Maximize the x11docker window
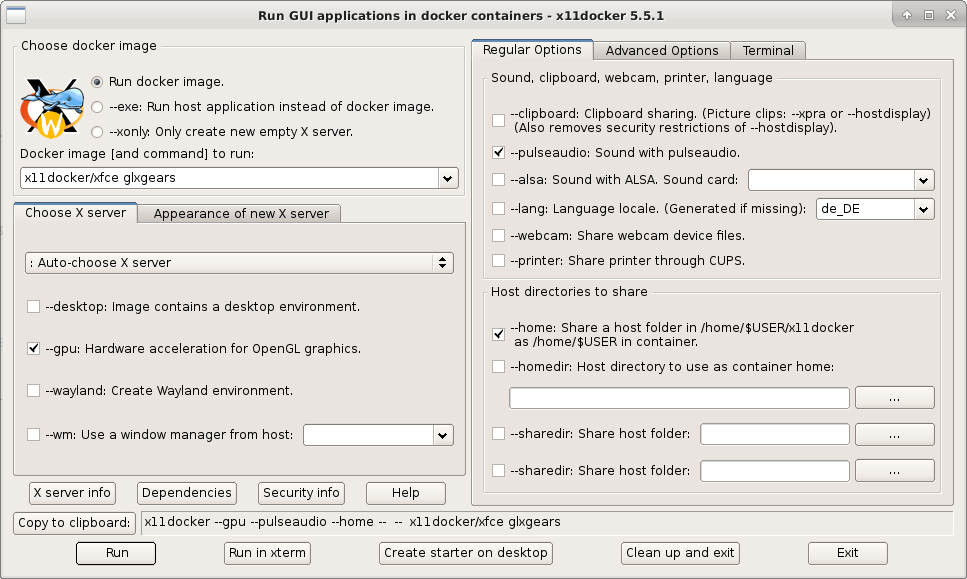This screenshot has width=967, height=579. click(x=929, y=15)
